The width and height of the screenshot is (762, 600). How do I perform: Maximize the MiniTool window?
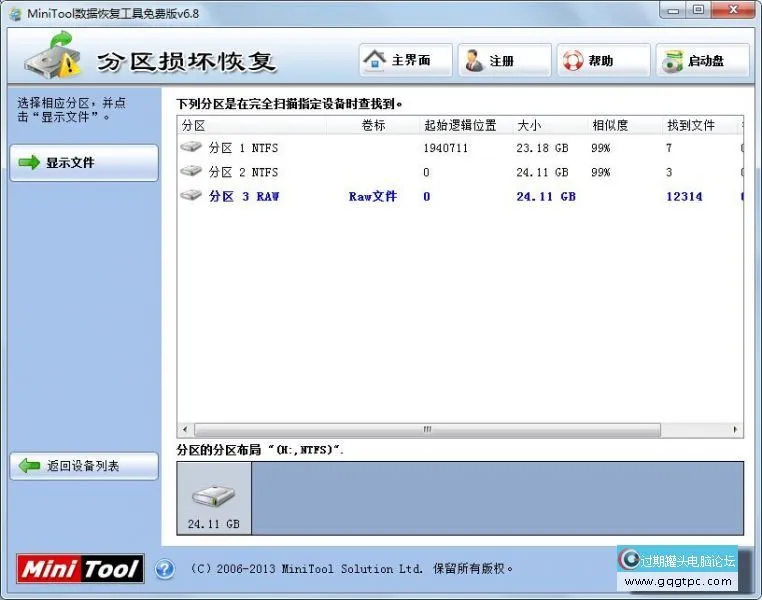tap(698, 10)
